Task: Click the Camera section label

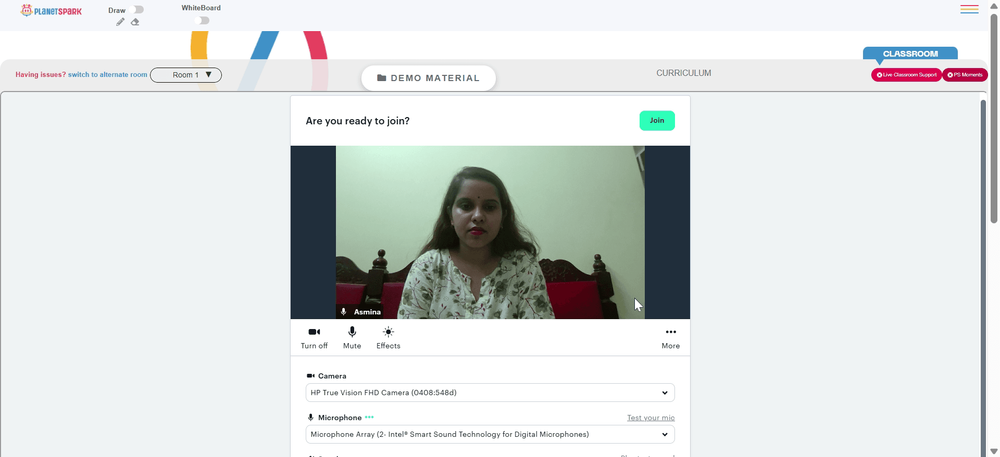Action: pos(332,376)
